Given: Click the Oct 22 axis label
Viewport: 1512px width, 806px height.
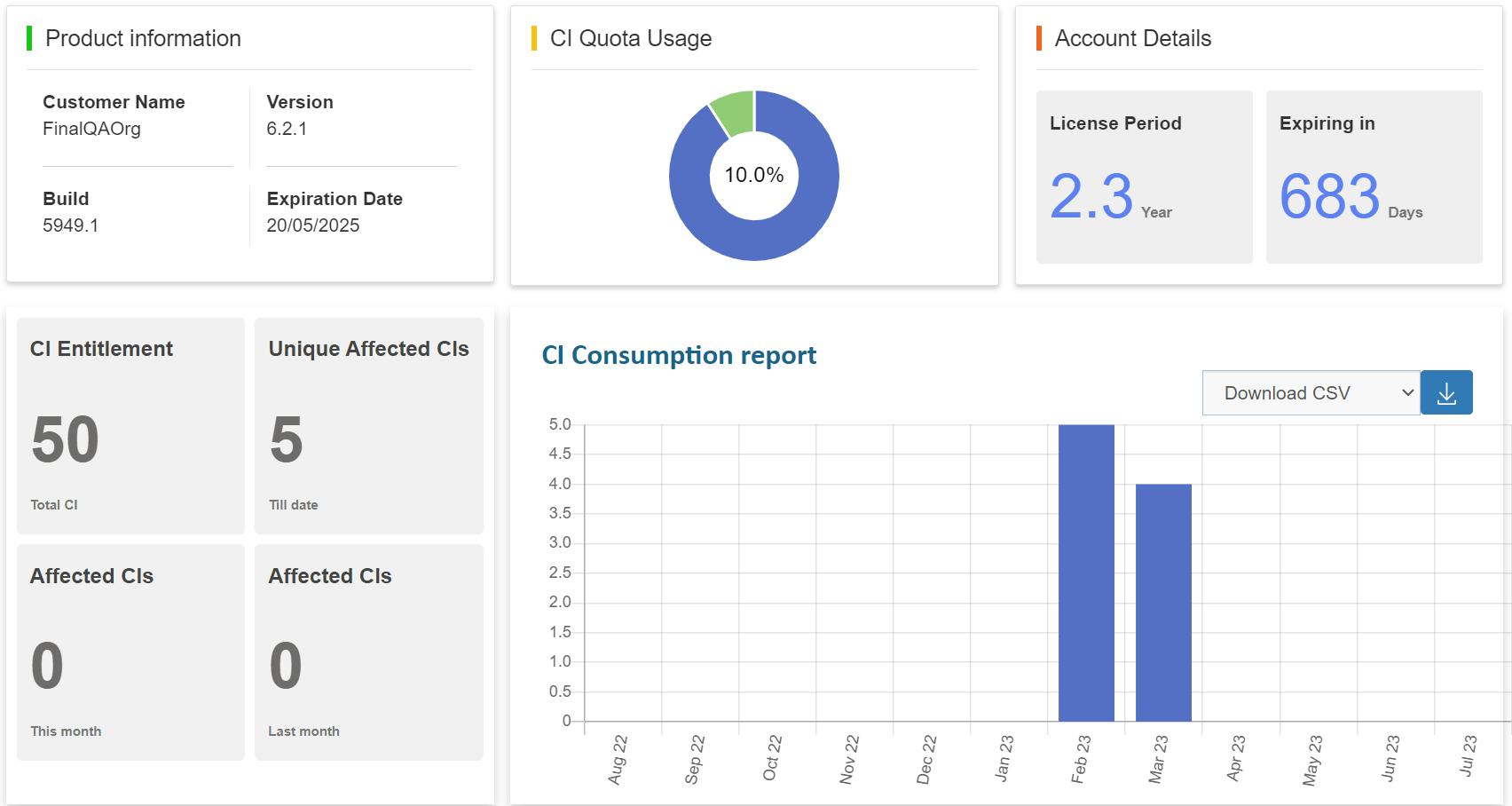Looking at the screenshot, I should 772,758.
